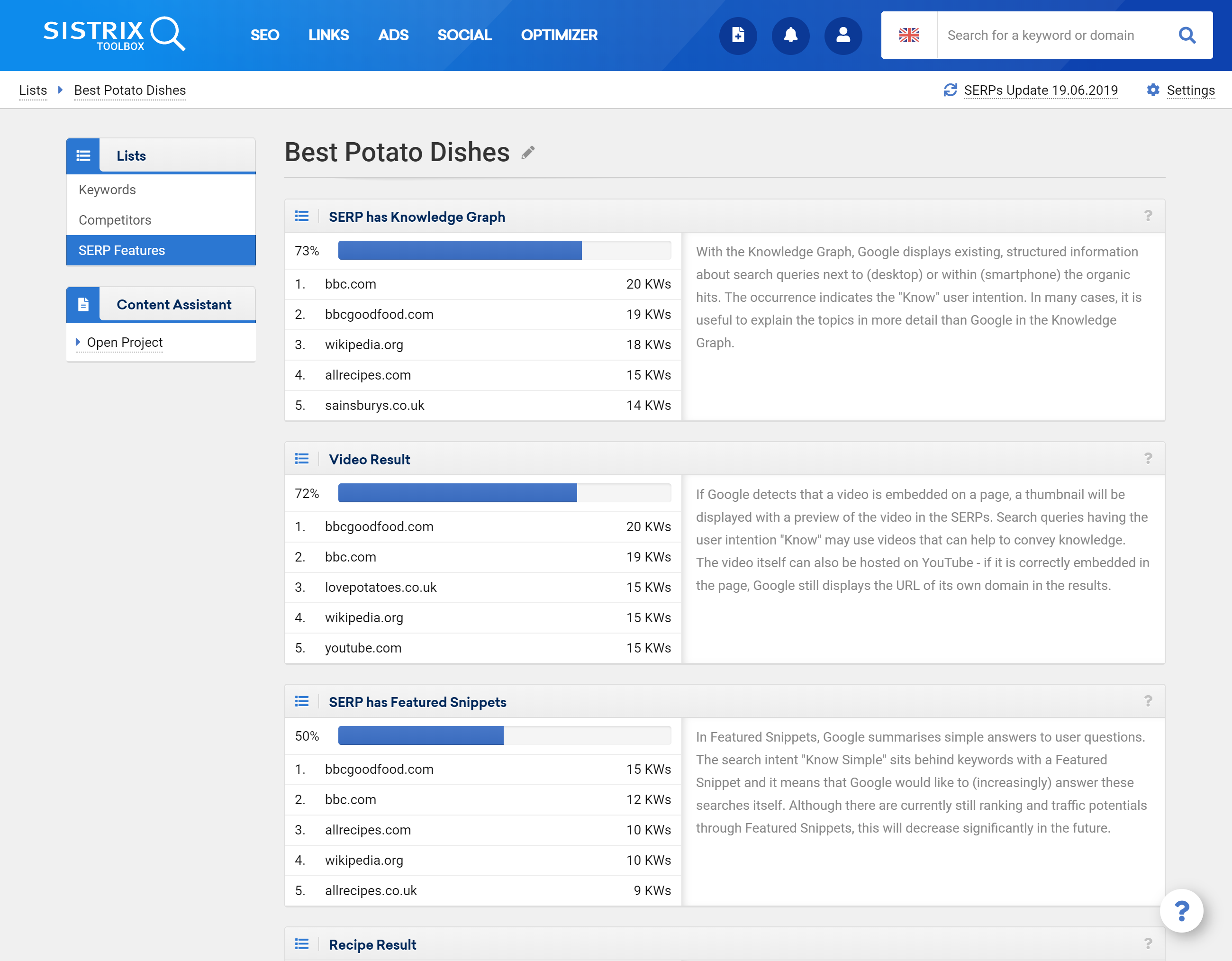Viewport: 1232px width, 961px height.
Task: Open help for Recipe Result box
Action: click(x=1148, y=943)
